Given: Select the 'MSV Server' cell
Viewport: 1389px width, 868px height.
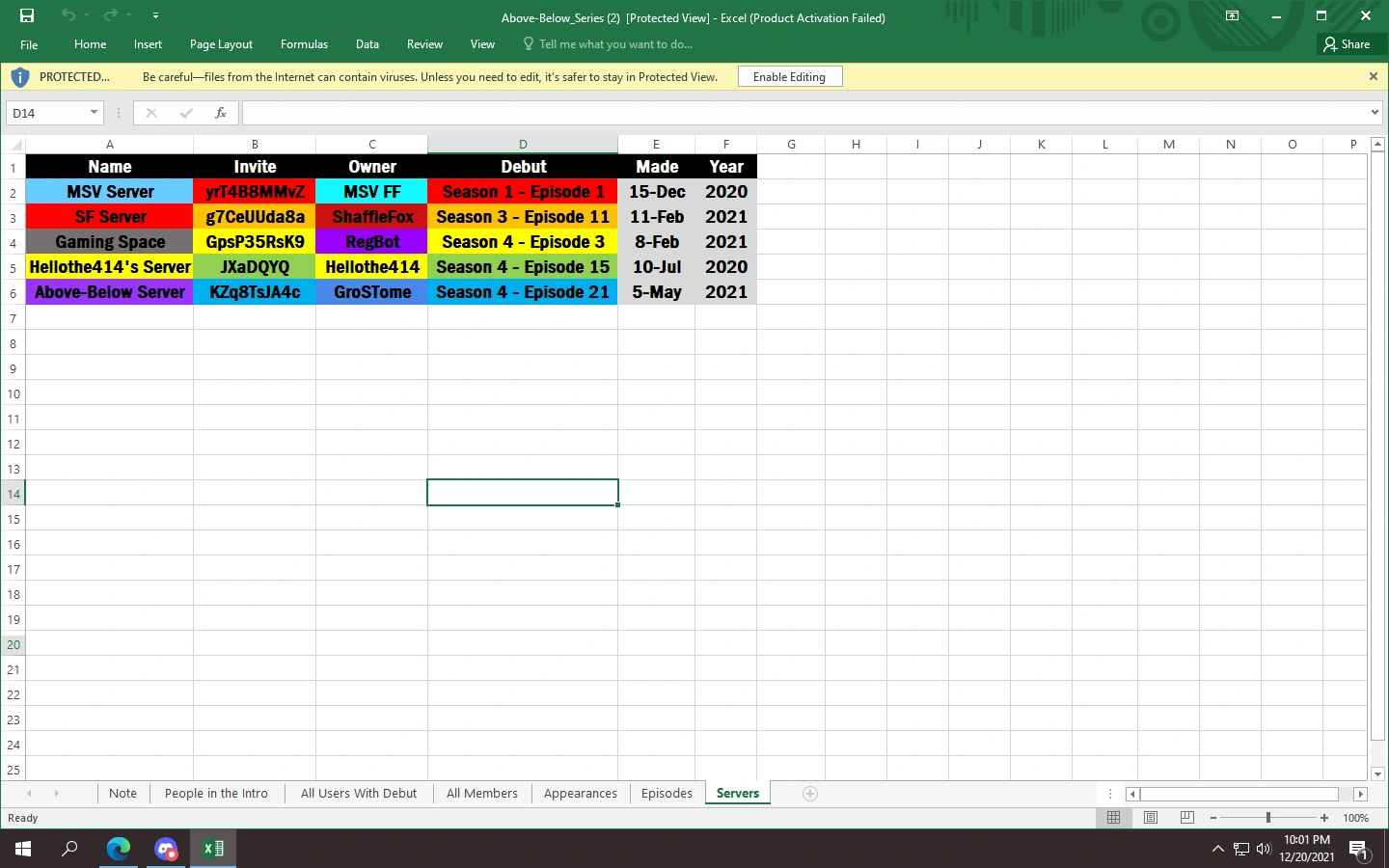Looking at the screenshot, I should [x=110, y=192].
